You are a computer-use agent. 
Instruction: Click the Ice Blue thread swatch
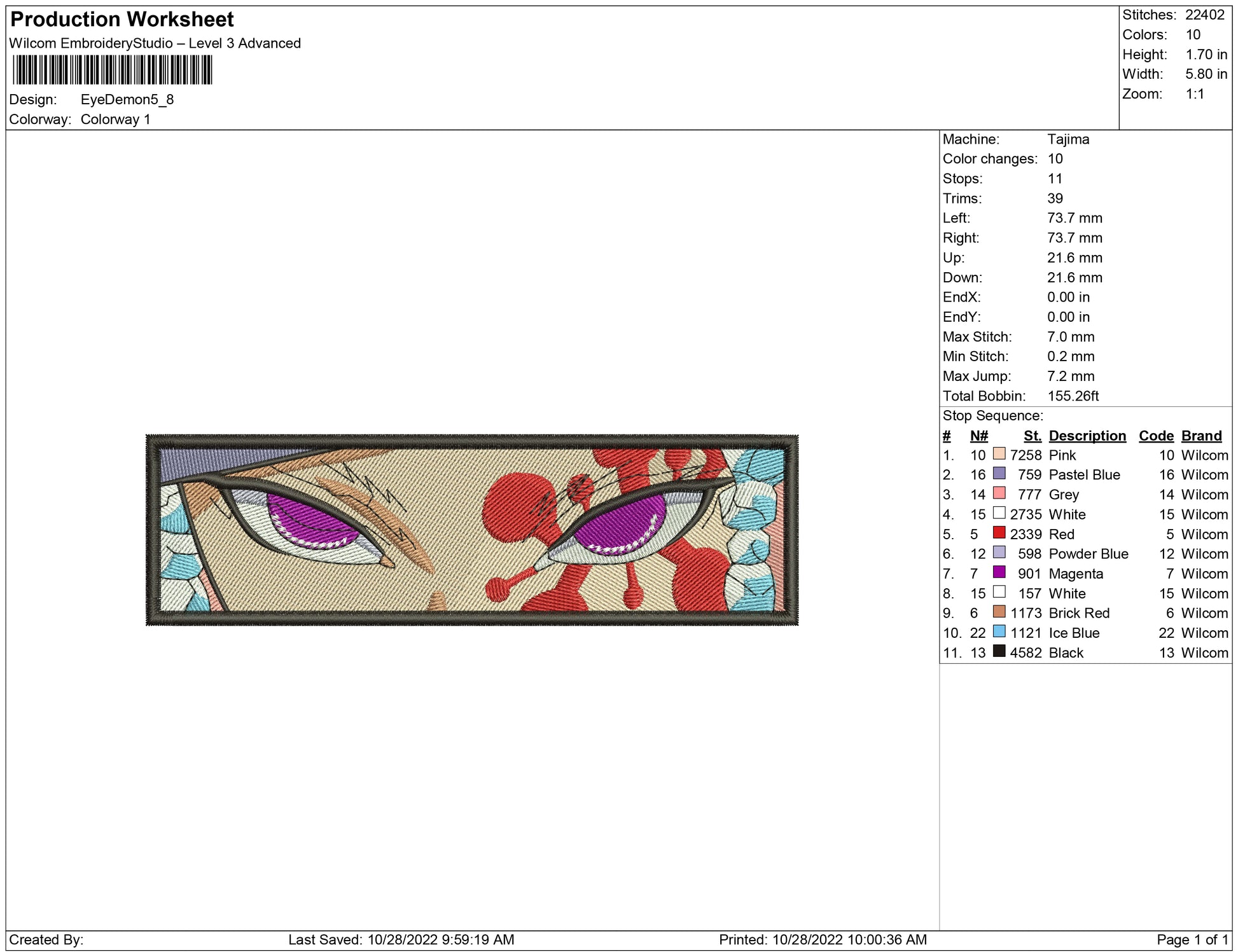999,631
